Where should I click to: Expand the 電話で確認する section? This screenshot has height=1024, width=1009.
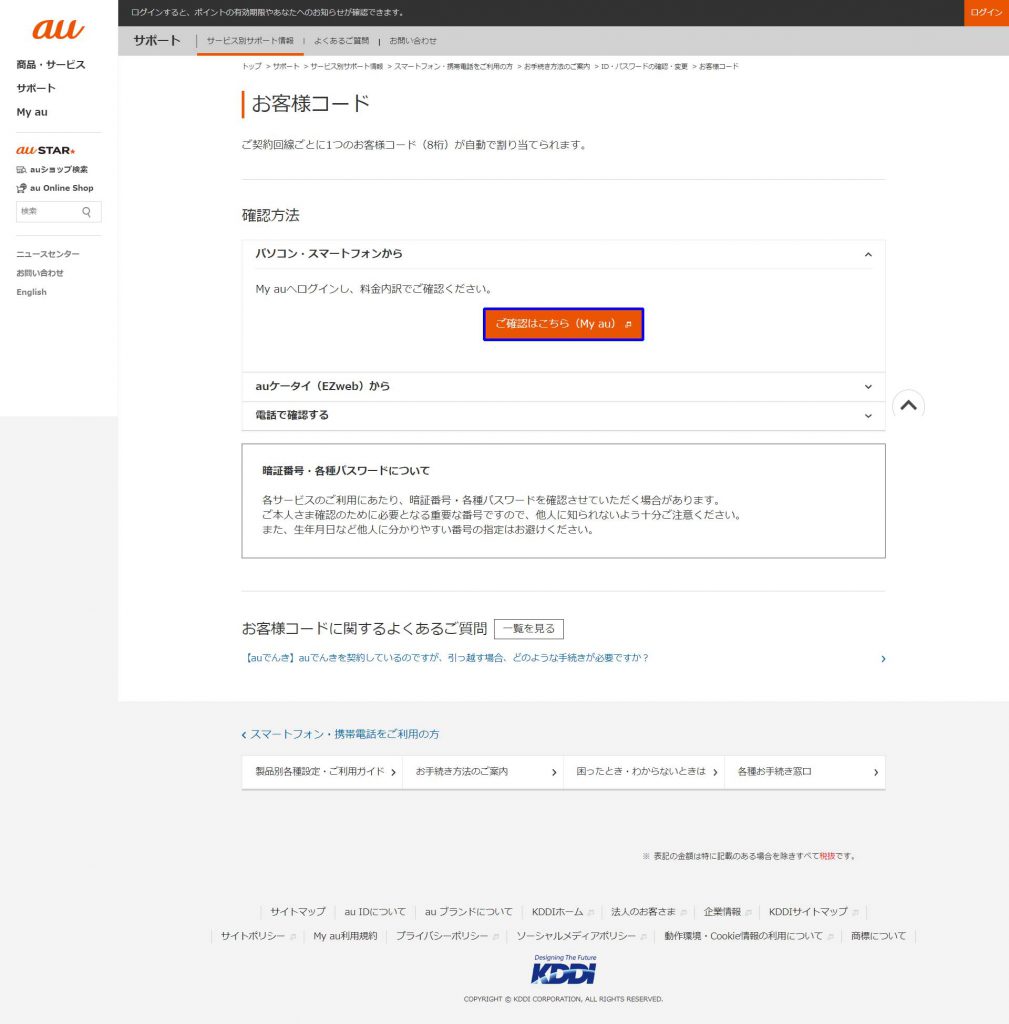click(563, 415)
